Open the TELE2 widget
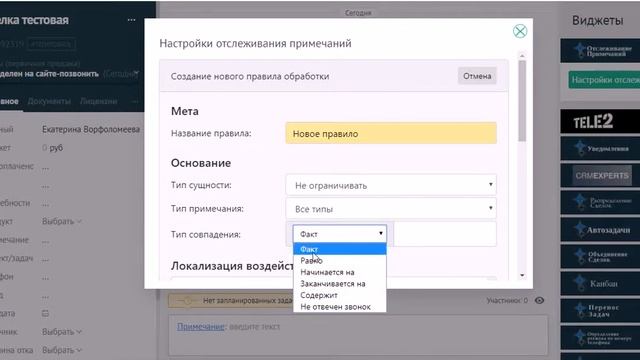 pos(600,121)
